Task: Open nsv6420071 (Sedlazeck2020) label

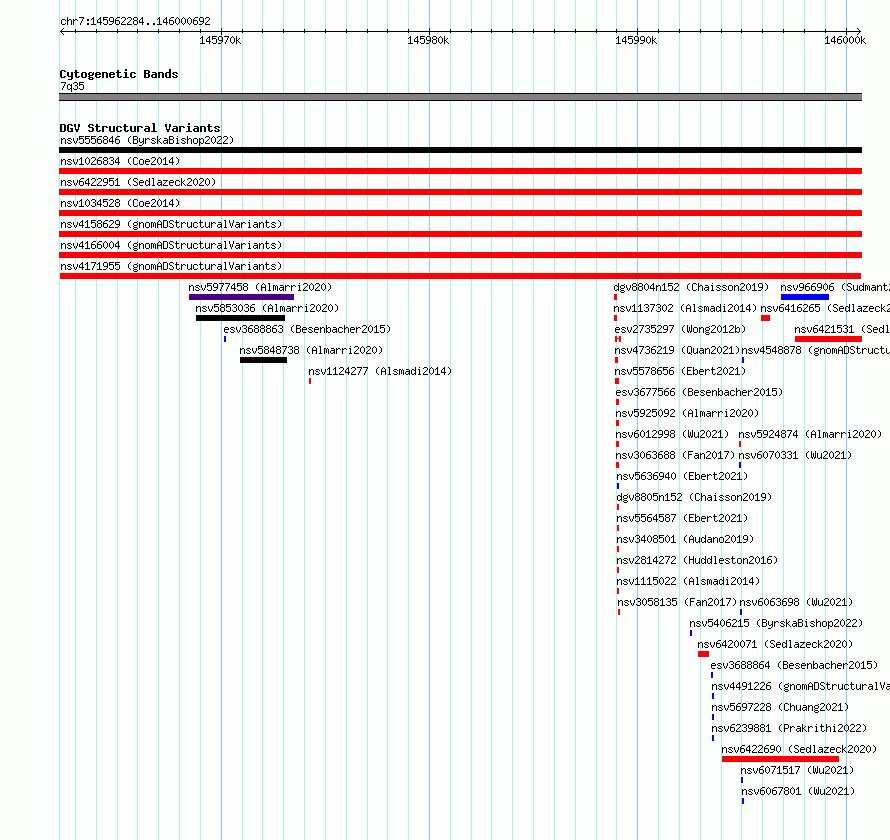Action: point(775,644)
